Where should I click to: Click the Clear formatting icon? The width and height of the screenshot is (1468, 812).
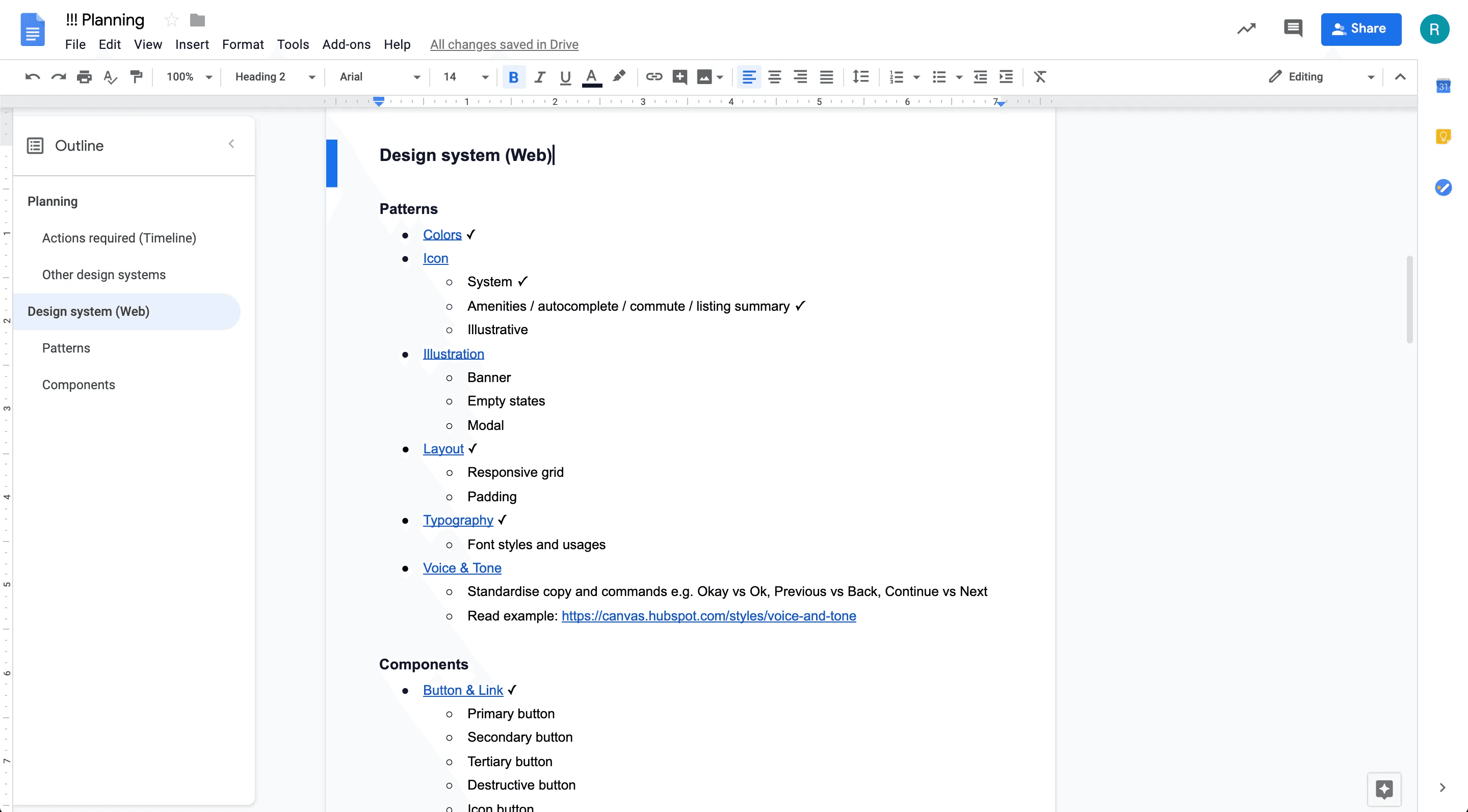click(1039, 77)
